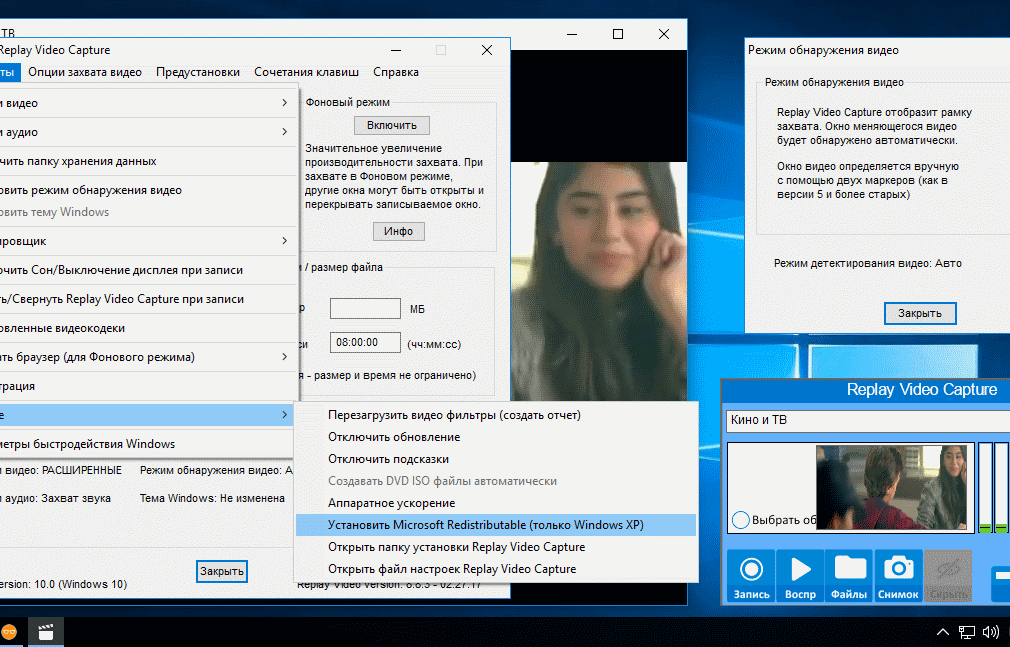Choose Отключить подсказки in the submenu

pyautogui.click(x=496, y=459)
